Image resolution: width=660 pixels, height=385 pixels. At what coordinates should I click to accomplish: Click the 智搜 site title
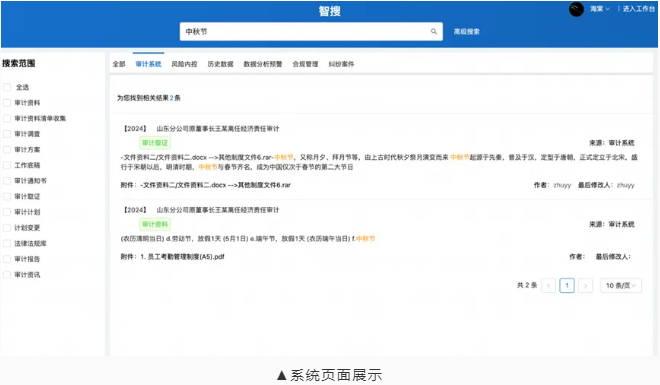[330, 11]
